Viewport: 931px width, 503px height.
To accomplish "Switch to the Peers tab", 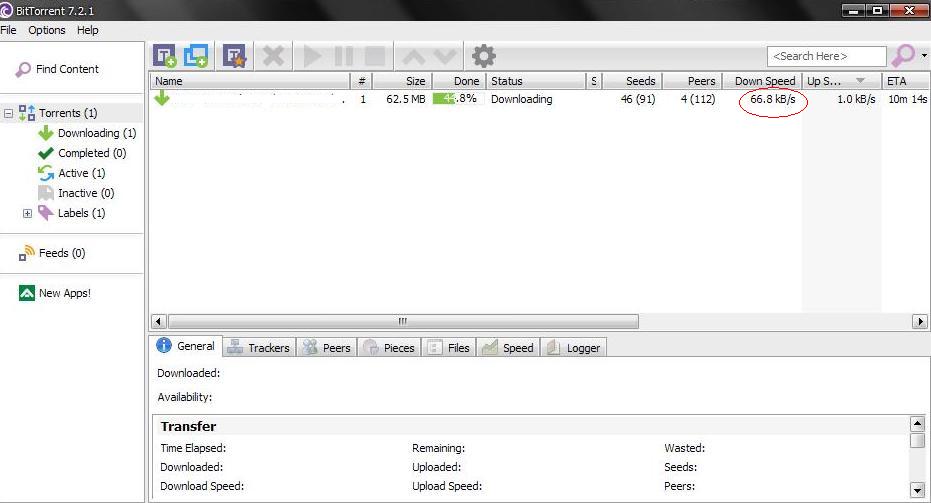I will 327,348.
